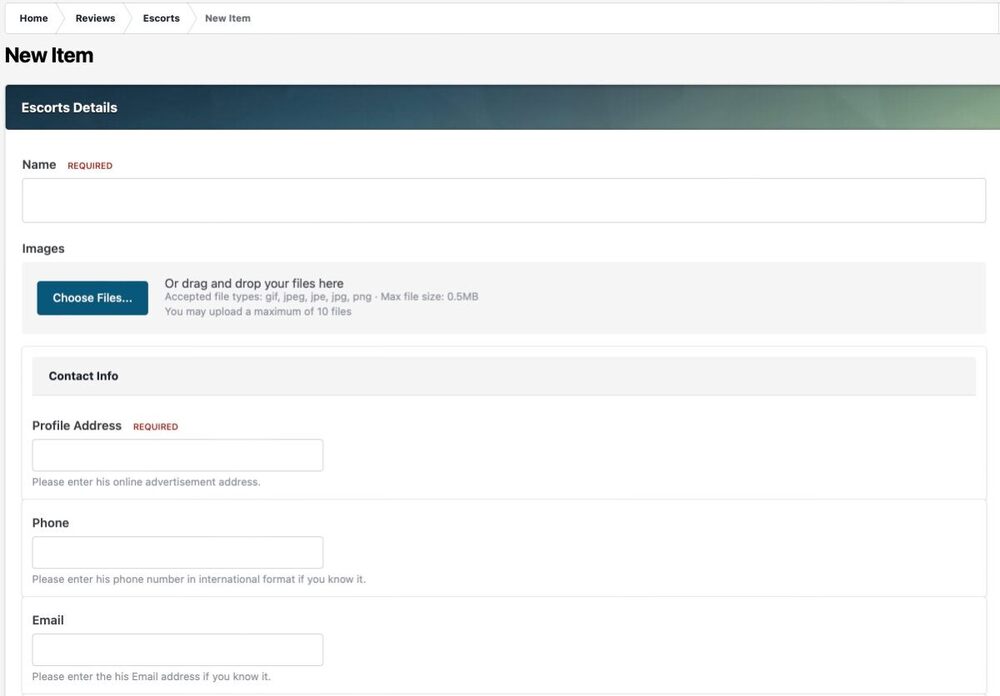Screen dimensions: 1000x696
Task: Click the Contact Info section header
Action: [x=84, y=376]
